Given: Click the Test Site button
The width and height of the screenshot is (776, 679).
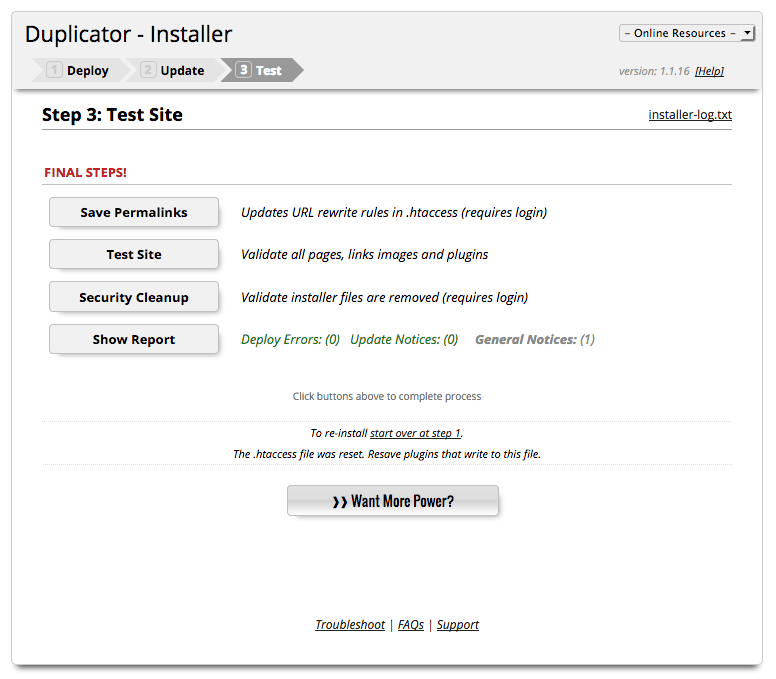Looking at the screenshot, I should [134, 254].
